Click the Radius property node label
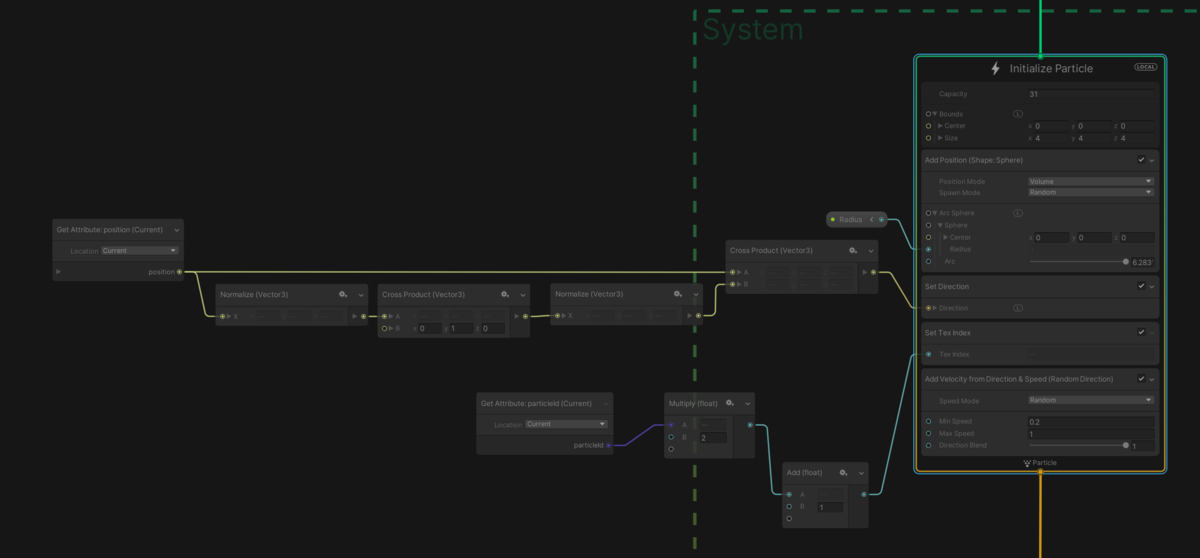Screen dimensions: 1200x558 [850, 219]
